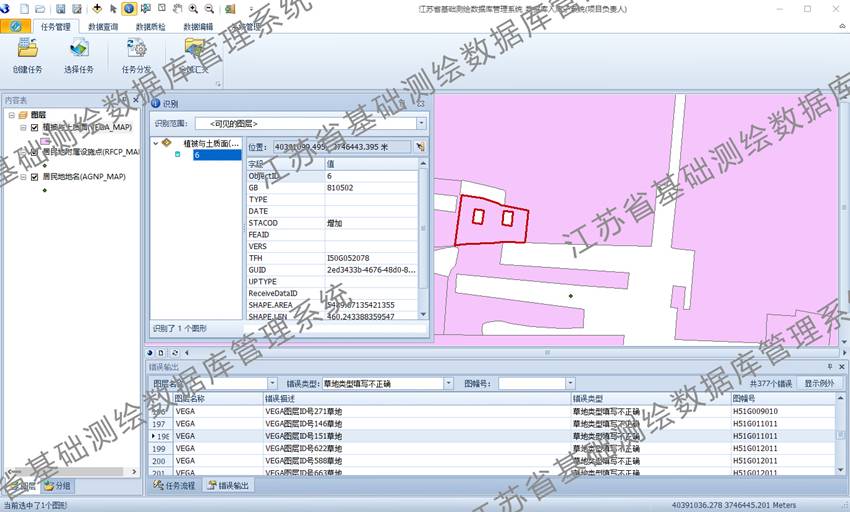Activate the Pan hand tool
The height and width of the screenshot is (512, 850).
[177, 8]
